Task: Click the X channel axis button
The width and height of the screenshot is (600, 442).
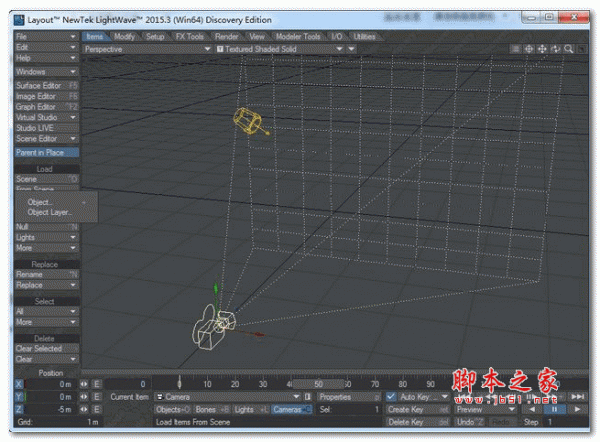Action: click(x=19, y=384)
